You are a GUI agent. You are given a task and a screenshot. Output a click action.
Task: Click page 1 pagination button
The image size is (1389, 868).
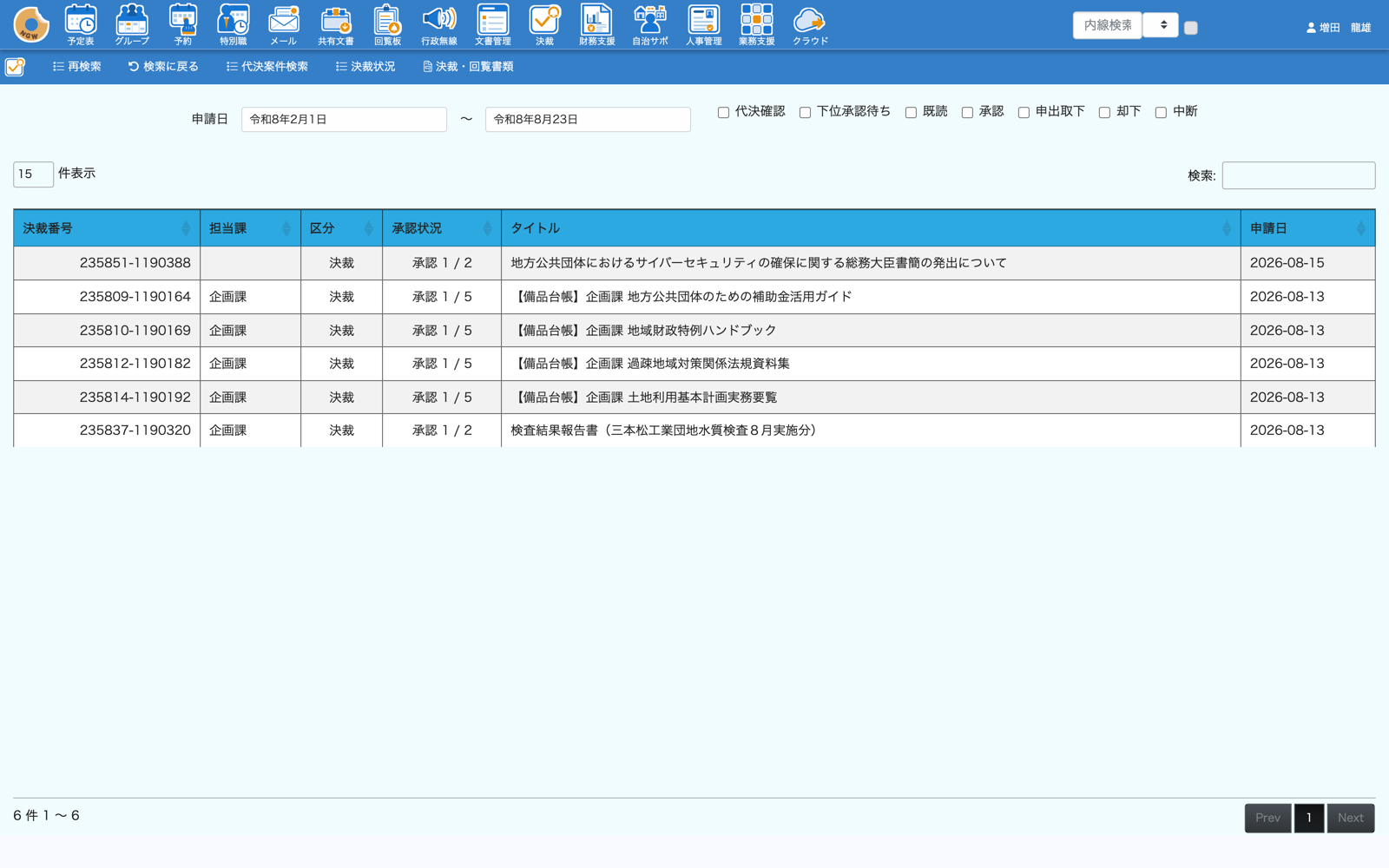point(1309,818)
